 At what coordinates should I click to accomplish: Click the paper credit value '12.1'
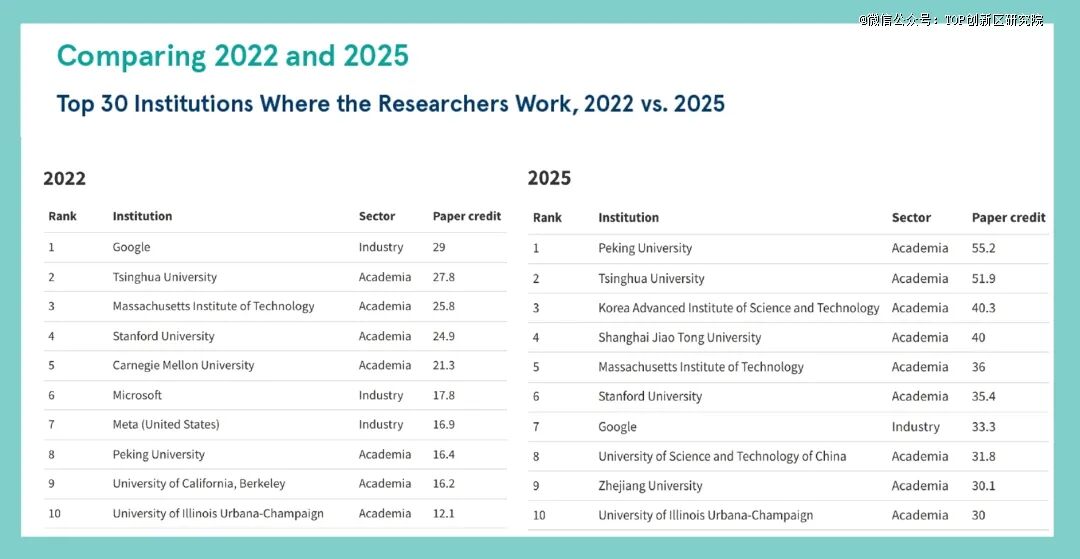click(444, 514)
